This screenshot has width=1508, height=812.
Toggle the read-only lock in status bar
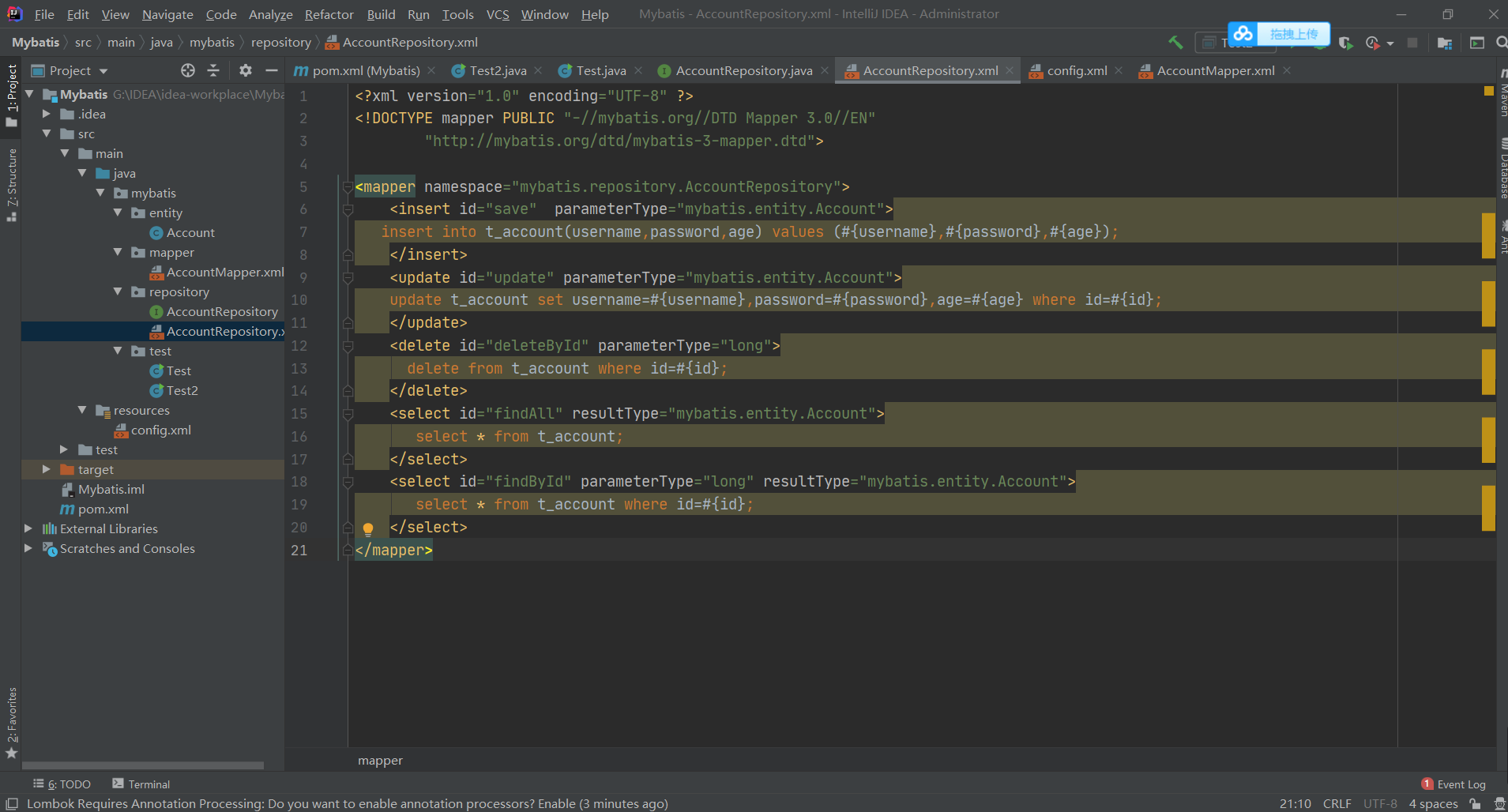(x=1475, y=803)
